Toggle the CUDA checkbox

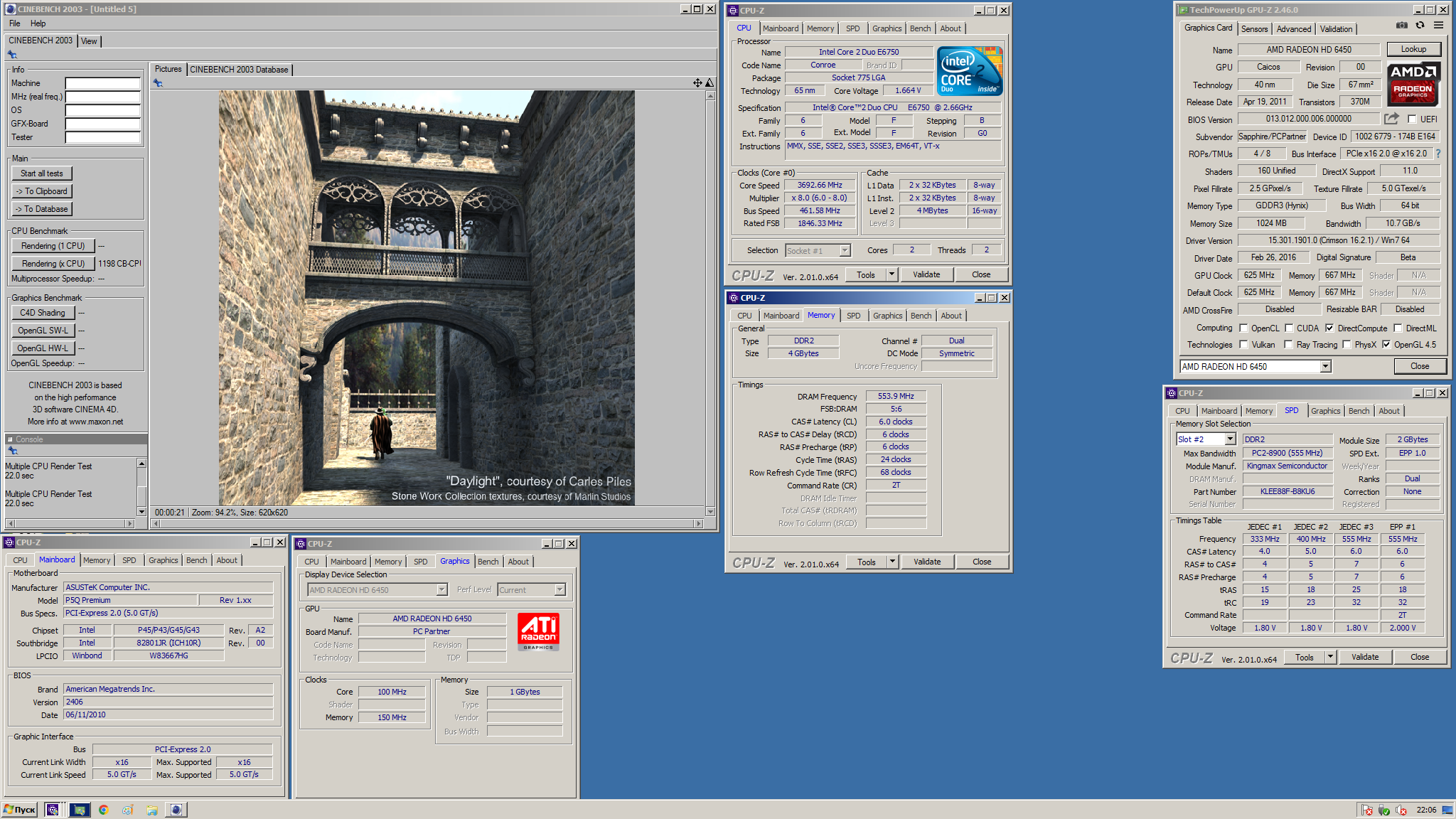pos(1289,328)
